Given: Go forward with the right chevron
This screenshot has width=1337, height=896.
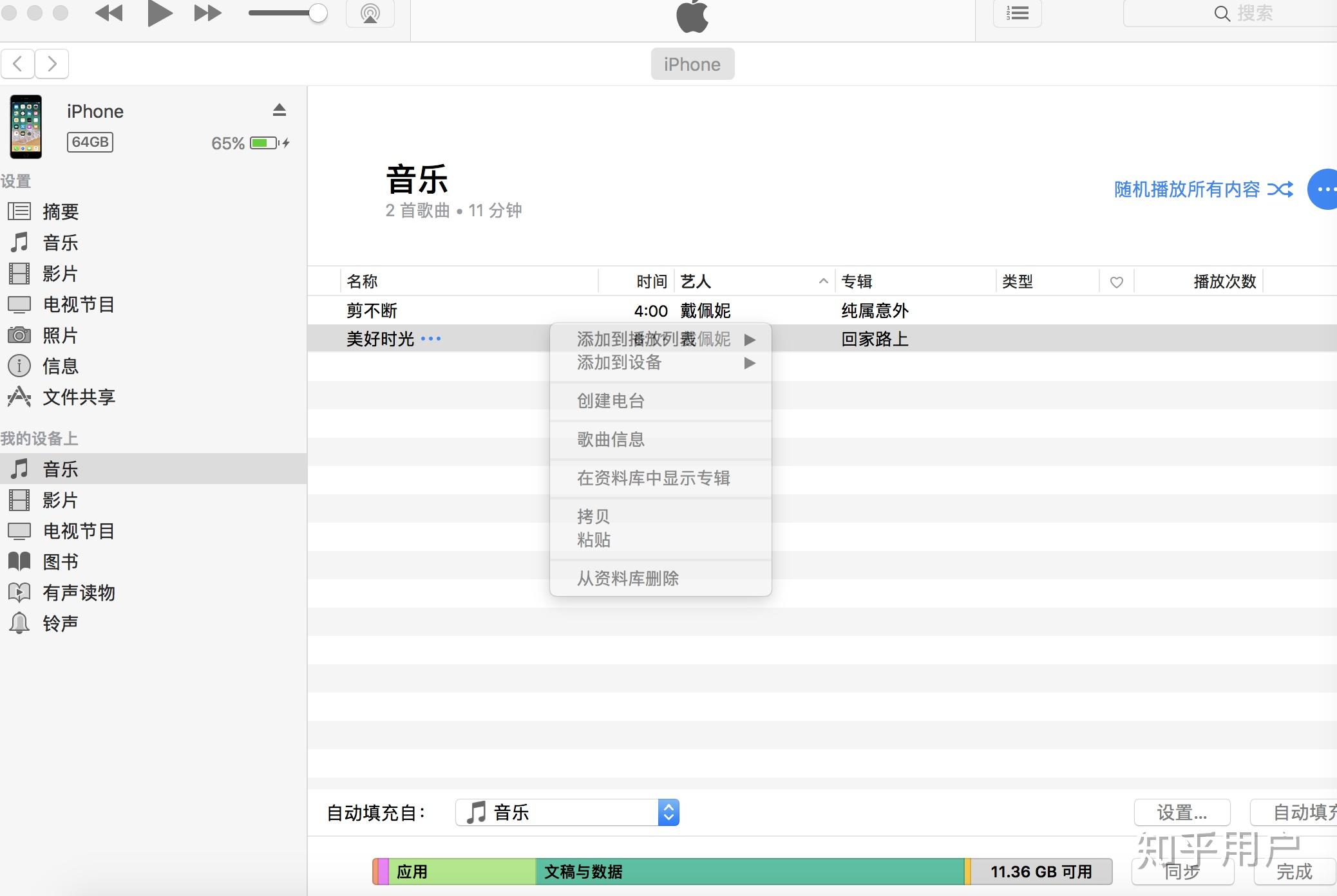Looking at the screenshot, I should (x=52, y=64).
